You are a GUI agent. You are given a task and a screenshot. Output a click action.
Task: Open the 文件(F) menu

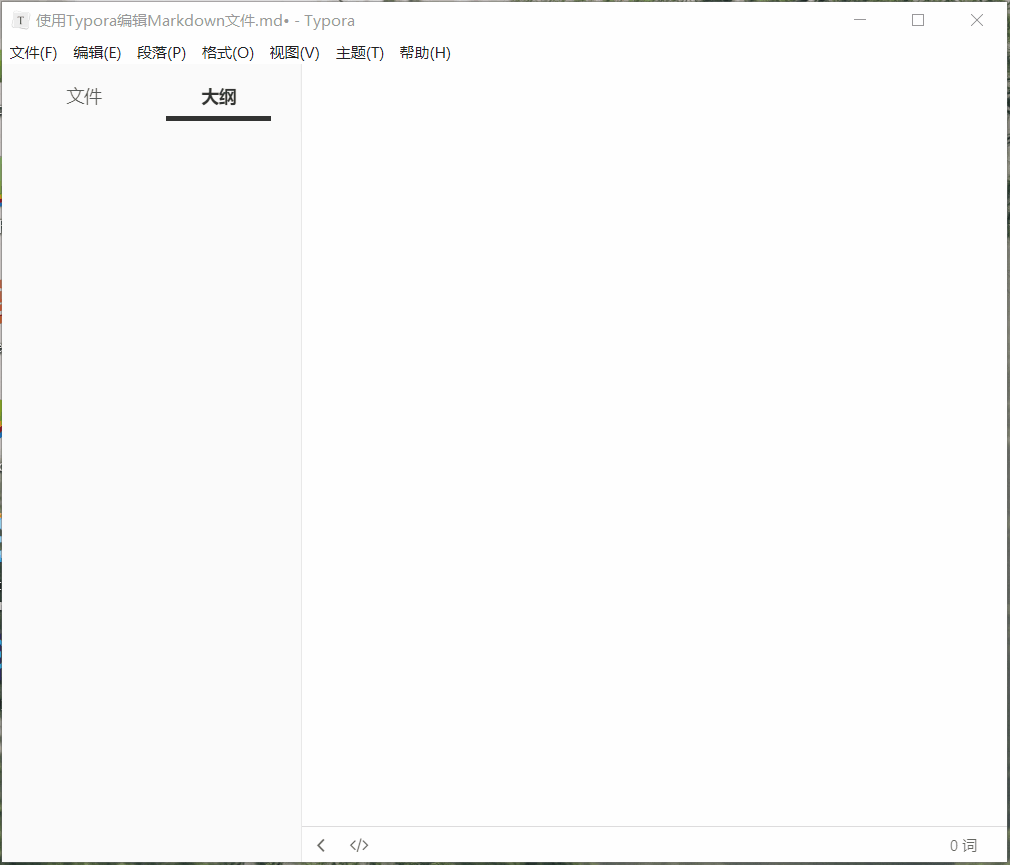[34, 53]
